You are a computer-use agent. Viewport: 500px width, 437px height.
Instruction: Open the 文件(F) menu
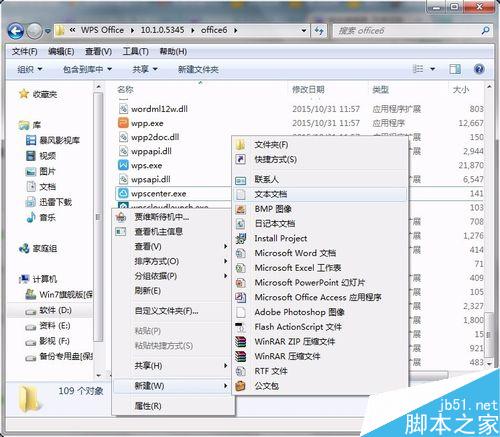click(25, 52)
